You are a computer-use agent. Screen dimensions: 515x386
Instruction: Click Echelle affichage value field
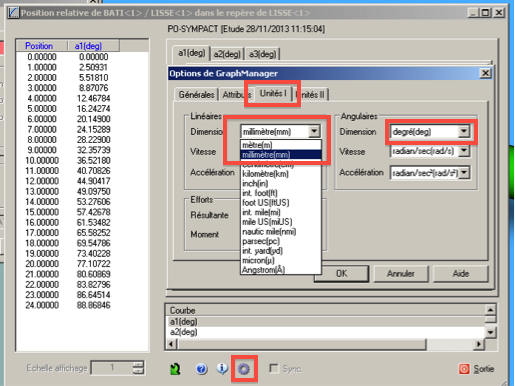point(112,368)
